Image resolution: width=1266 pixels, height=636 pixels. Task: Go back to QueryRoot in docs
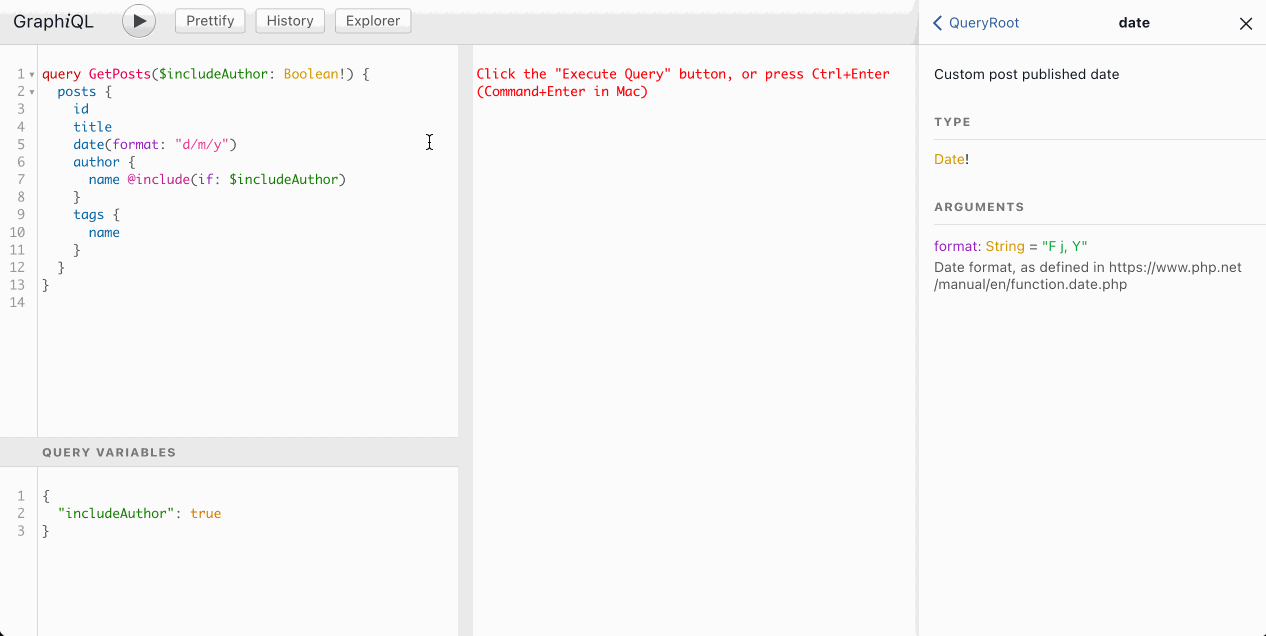point(976,23)
